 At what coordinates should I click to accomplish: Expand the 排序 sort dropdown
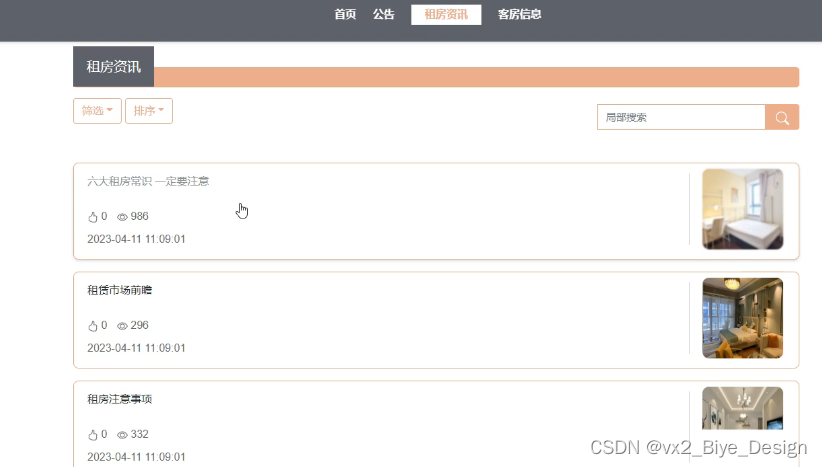tap(149, 111)
